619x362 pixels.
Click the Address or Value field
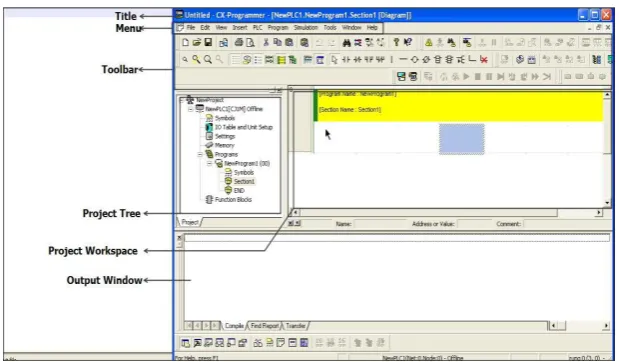click(x=475, y=224)
